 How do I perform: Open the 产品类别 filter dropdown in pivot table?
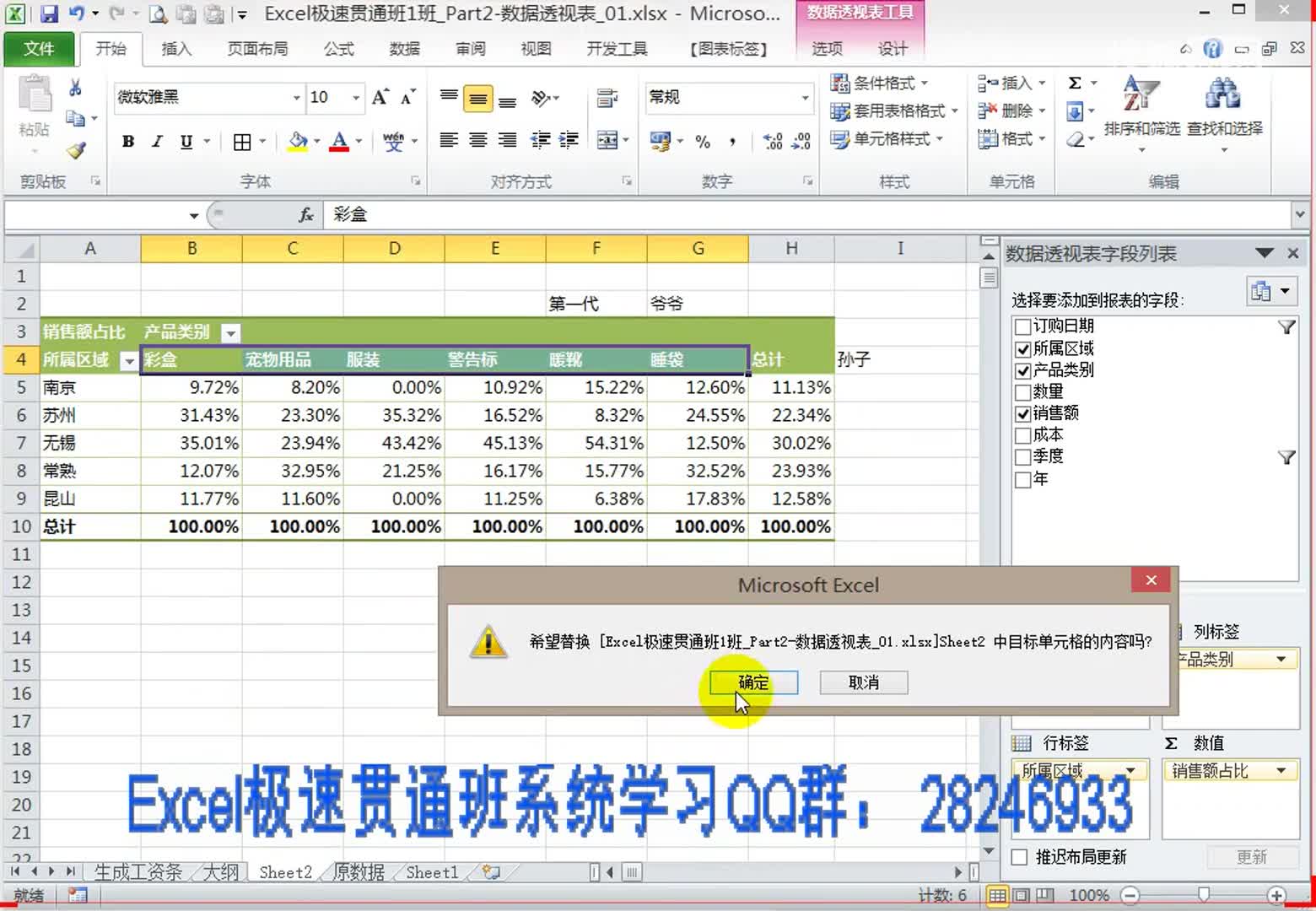click(230, 333)
